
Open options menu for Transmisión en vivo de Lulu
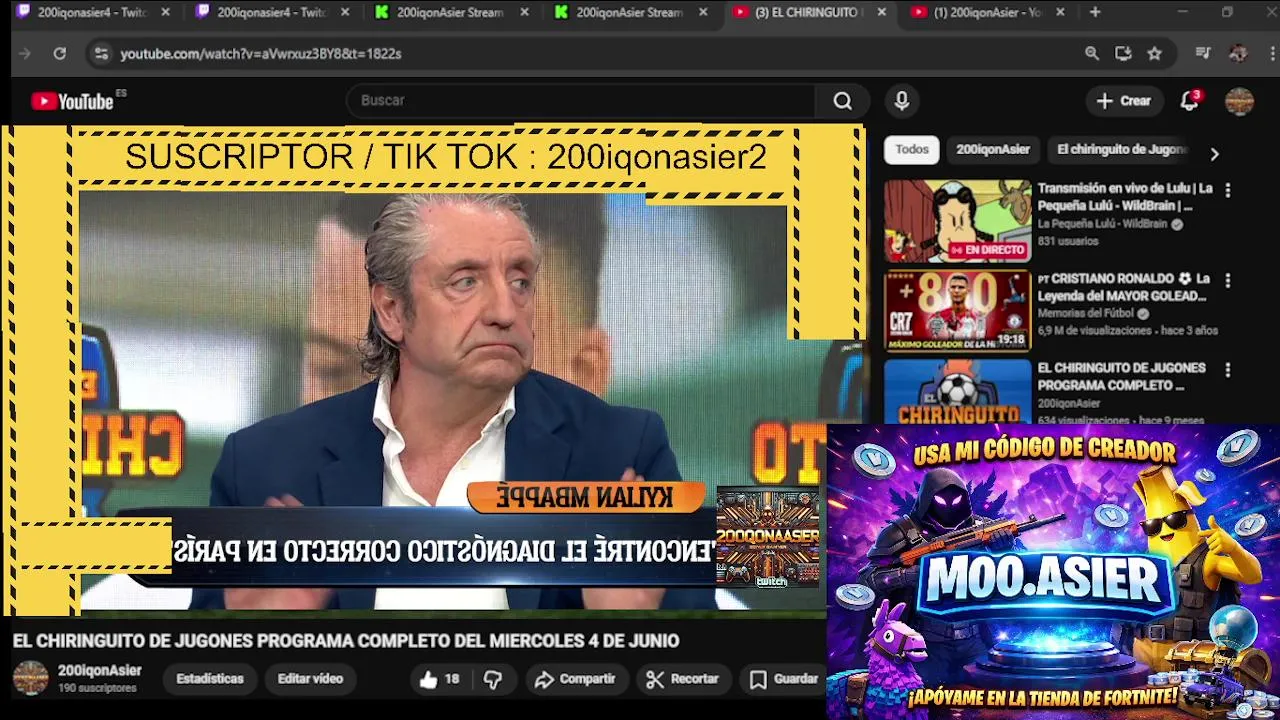click(x=1228, y=190)
